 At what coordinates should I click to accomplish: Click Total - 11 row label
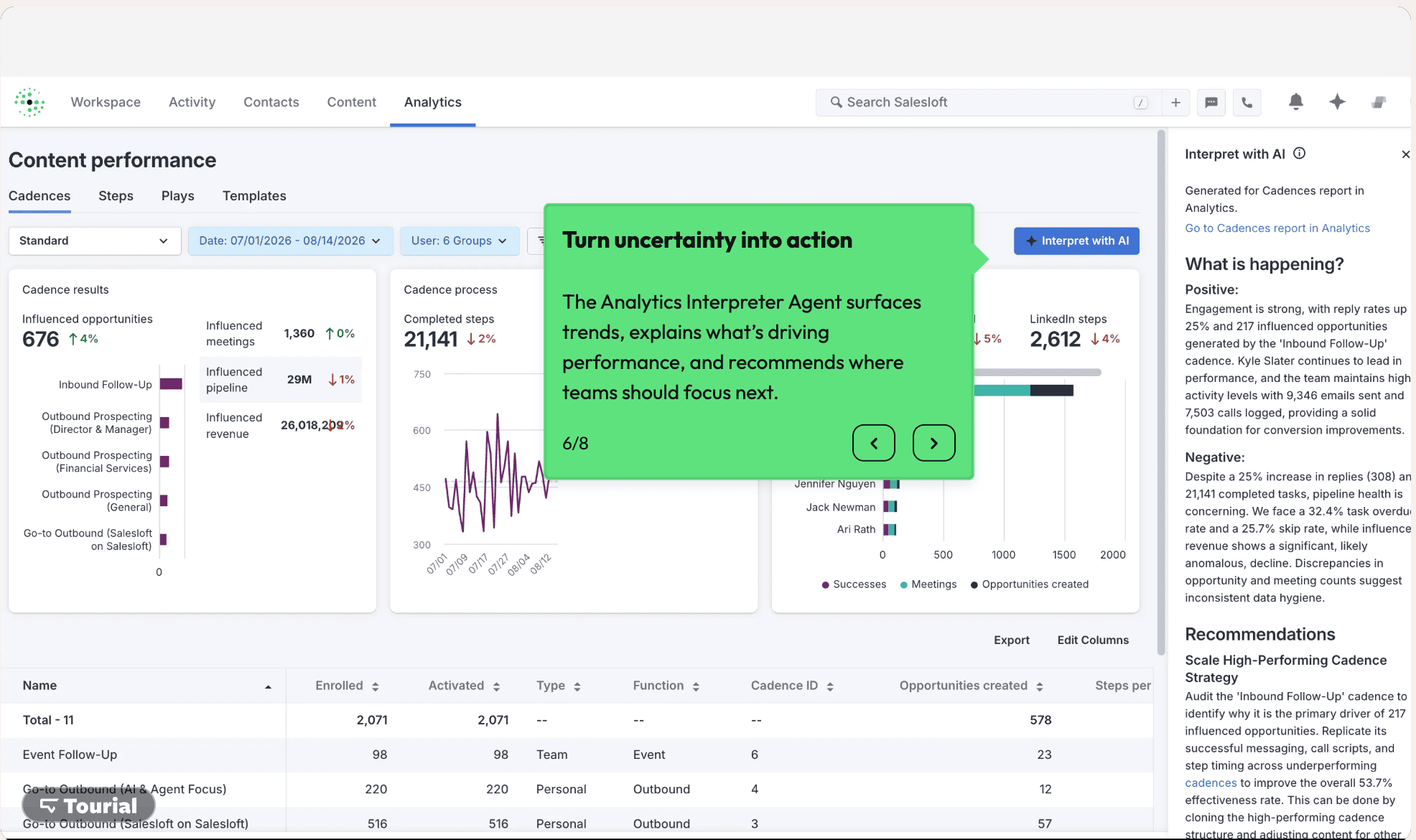(x=48, y=720)
